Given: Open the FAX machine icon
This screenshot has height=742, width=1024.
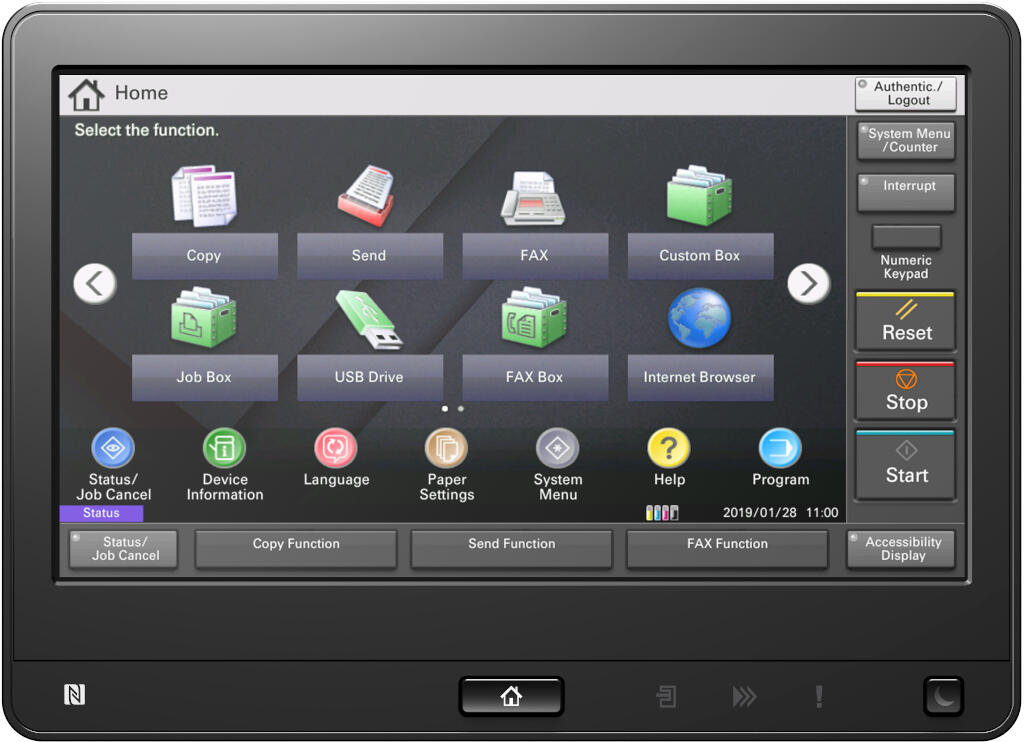Looking at the screenshot, I should 534,198.
